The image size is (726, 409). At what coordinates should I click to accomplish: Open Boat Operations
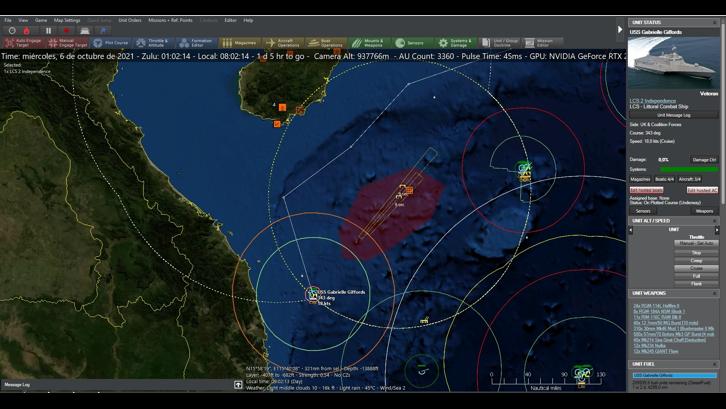[326, 43]
